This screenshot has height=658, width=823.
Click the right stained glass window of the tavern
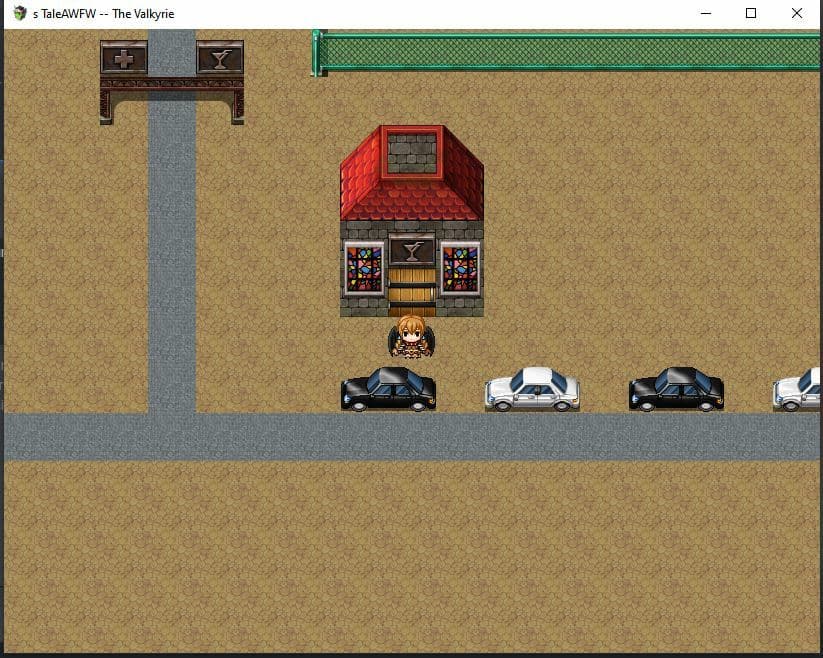pos(460,269)
